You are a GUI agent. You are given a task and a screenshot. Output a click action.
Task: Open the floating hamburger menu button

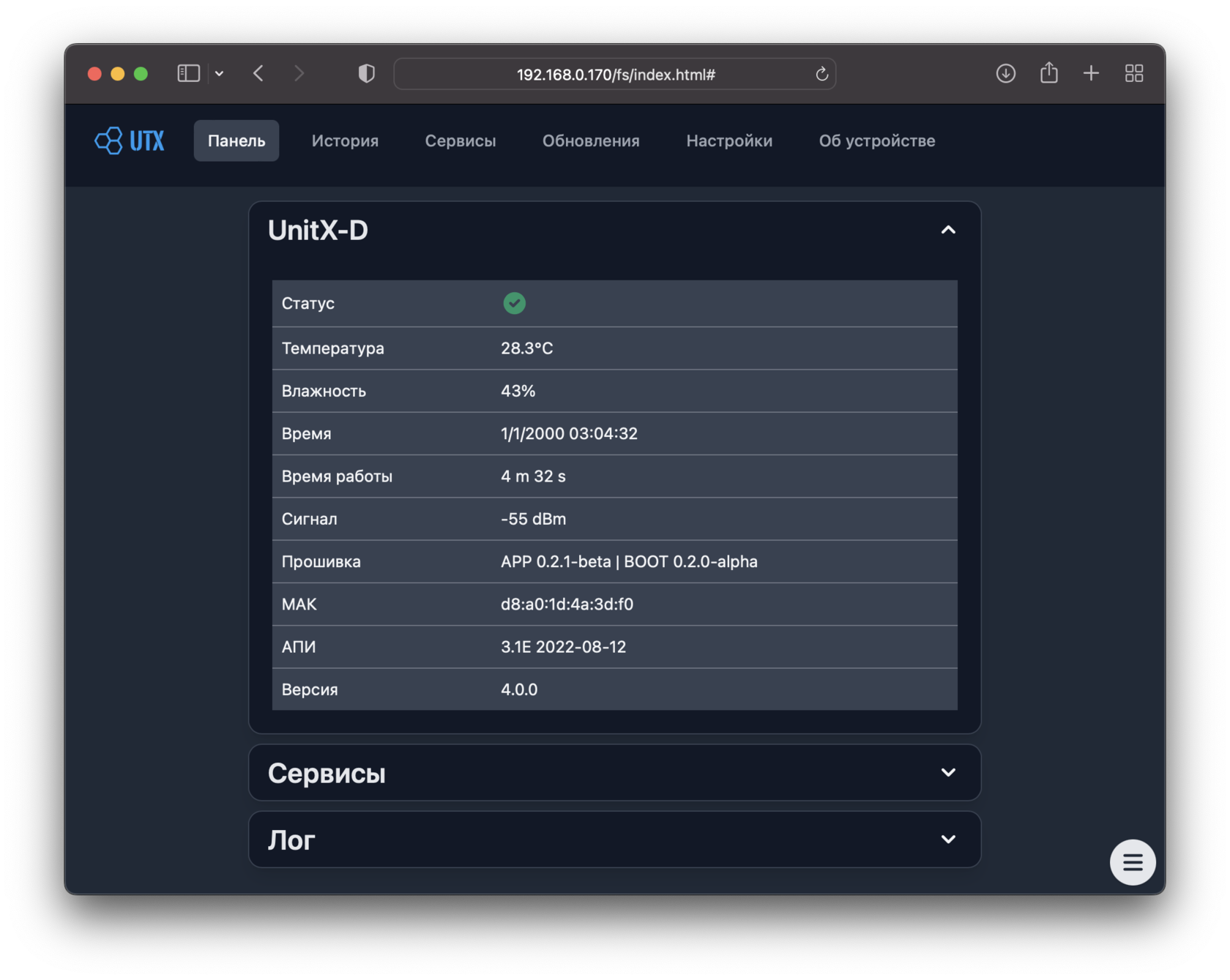(1133, 862)
